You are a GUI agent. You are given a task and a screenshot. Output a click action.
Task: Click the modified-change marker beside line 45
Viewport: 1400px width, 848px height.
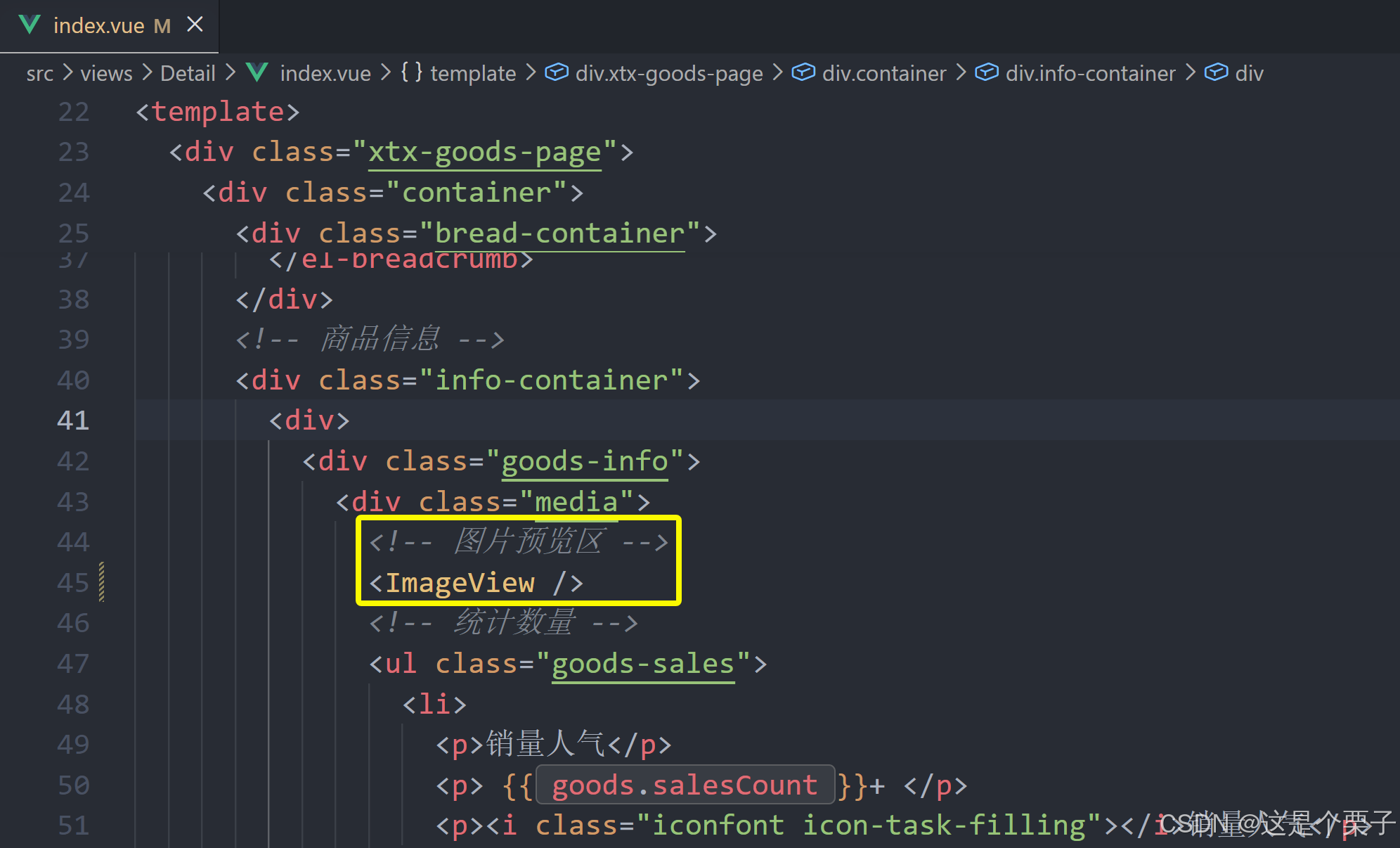click(102, 582)
